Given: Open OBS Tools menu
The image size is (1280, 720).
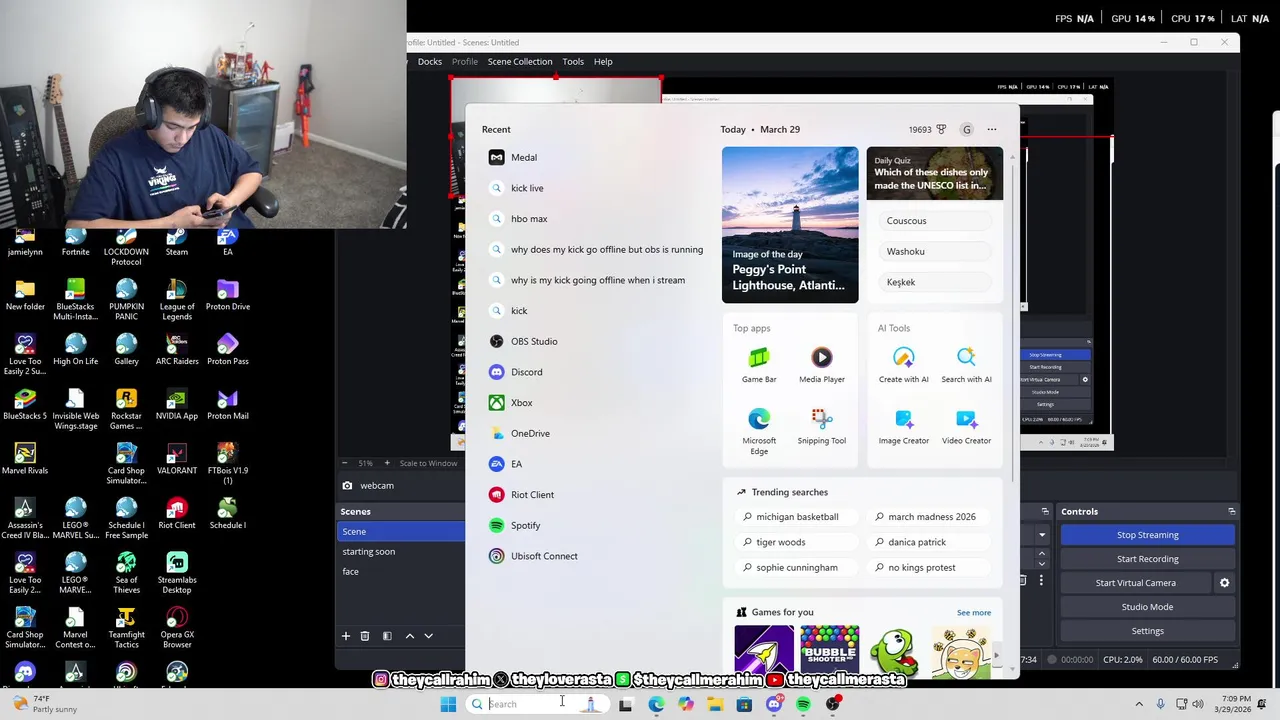Looking at the screenshot, I should [573, 61].
